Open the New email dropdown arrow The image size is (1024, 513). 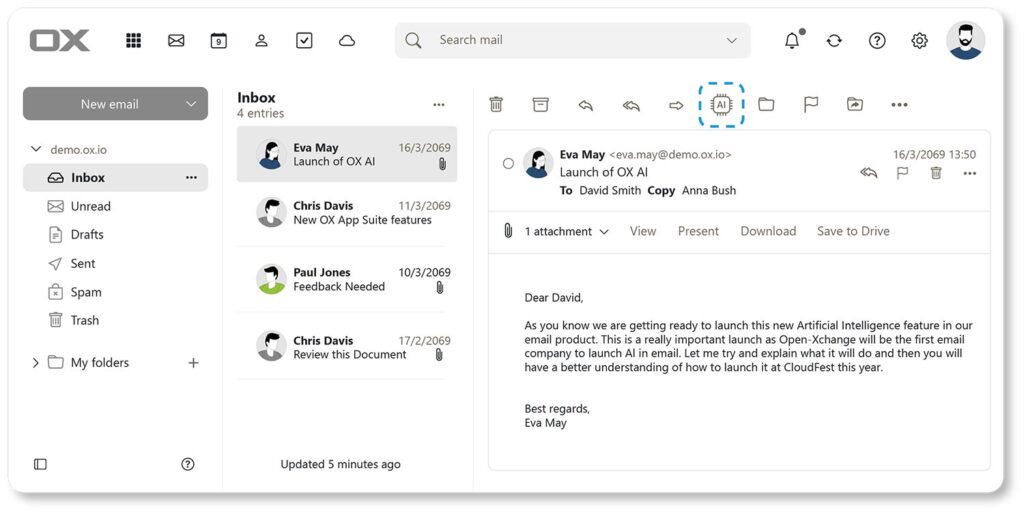pyautogui.click(x=190, y=104)
